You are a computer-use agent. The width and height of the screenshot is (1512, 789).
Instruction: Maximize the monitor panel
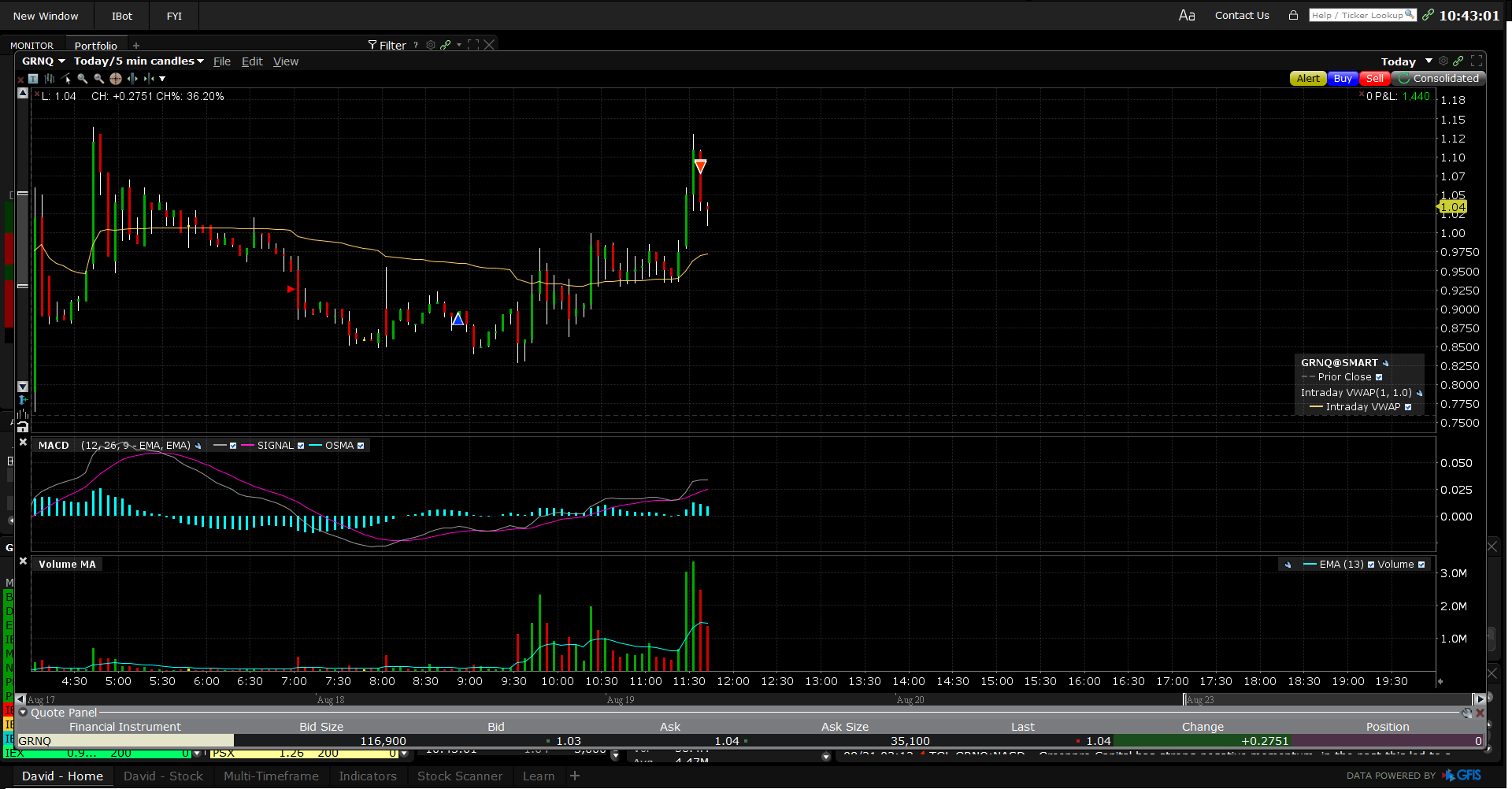coord(473,45)
